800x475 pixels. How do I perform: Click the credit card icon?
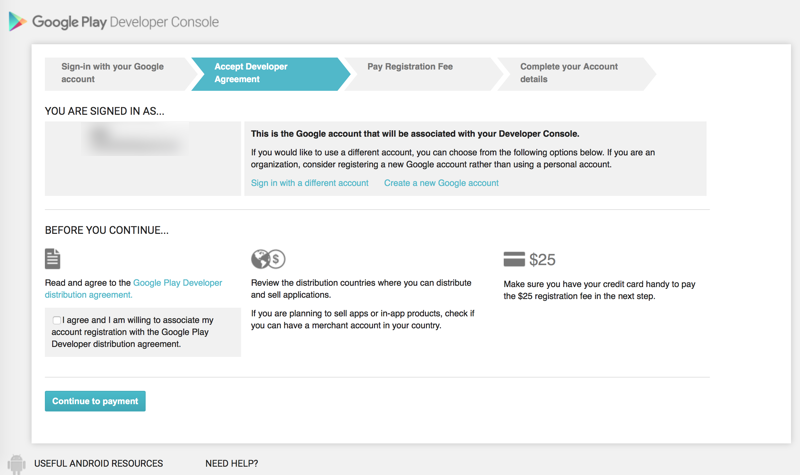(x=514, y=259)
